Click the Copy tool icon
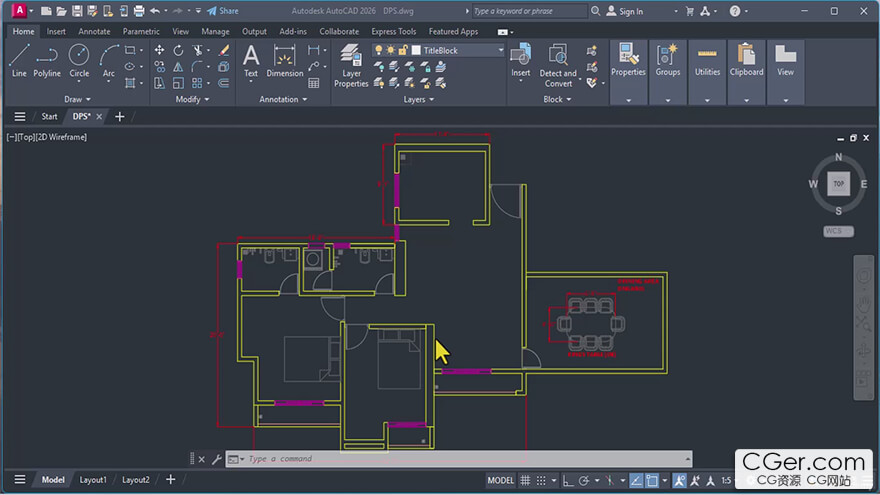 tap(159, 67)
